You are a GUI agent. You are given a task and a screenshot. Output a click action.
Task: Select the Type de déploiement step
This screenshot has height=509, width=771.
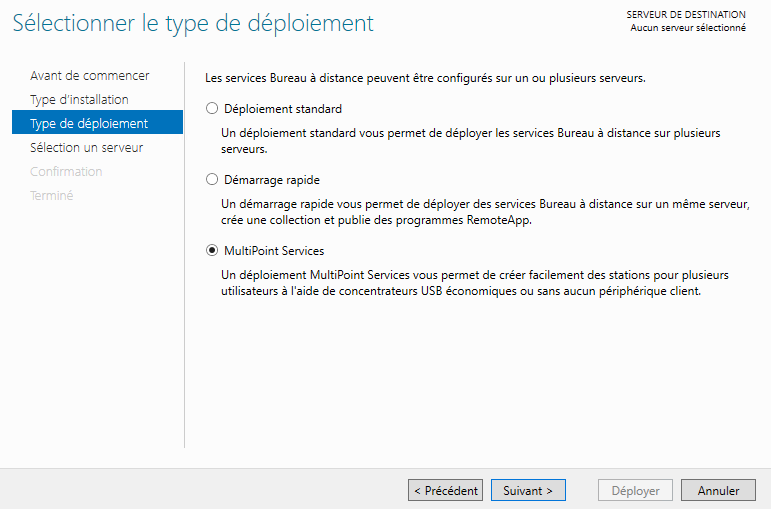pos(97,123)
